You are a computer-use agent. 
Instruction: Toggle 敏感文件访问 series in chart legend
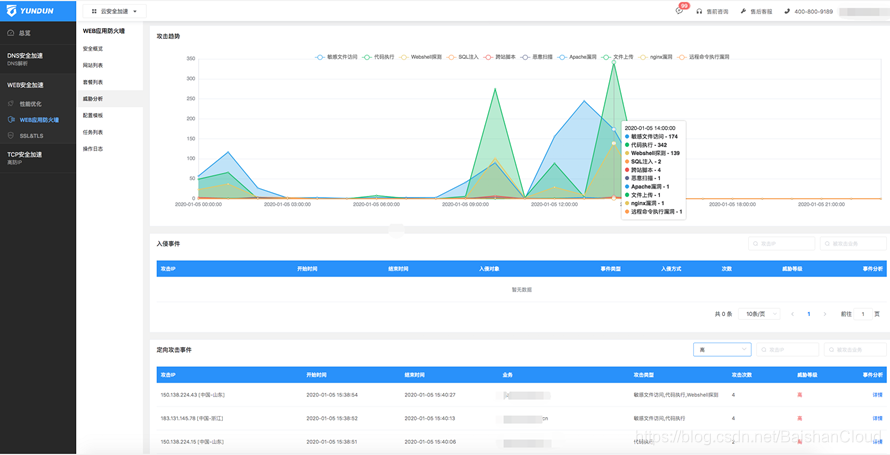point(337,57)
